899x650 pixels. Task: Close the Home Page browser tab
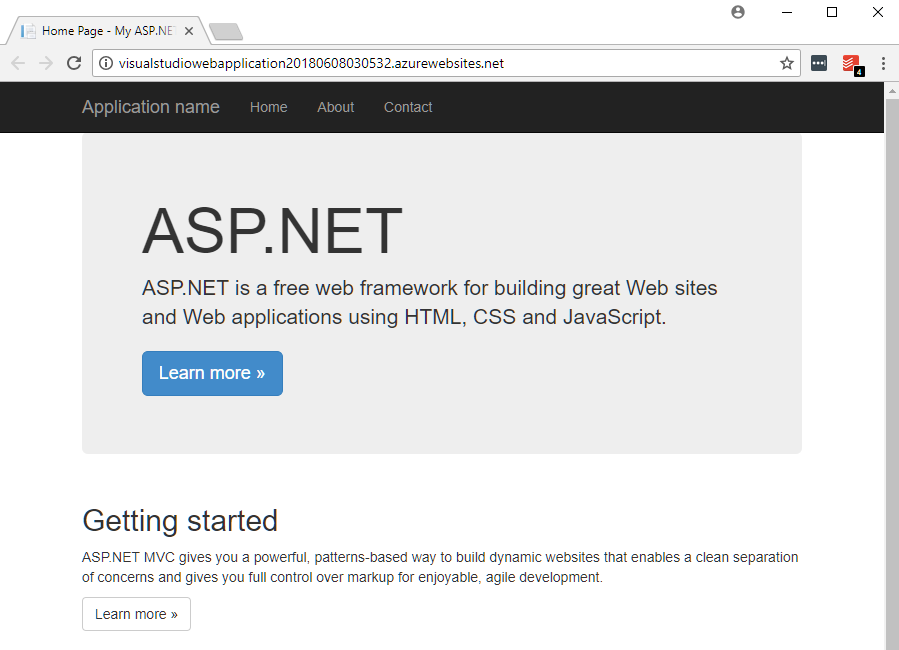[x=189, y=31]
